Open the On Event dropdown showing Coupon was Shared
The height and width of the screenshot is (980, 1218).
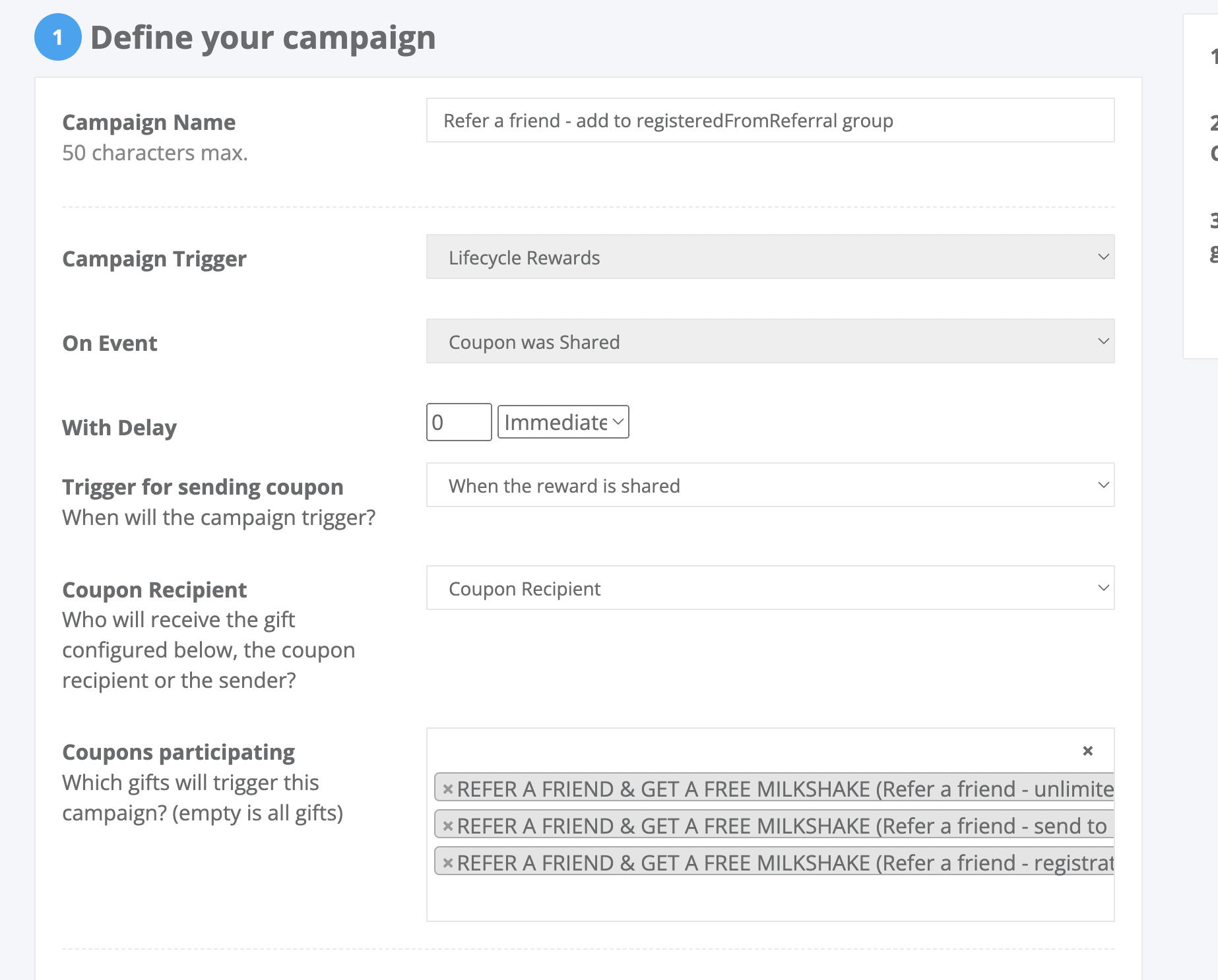(x=770, y=341)
